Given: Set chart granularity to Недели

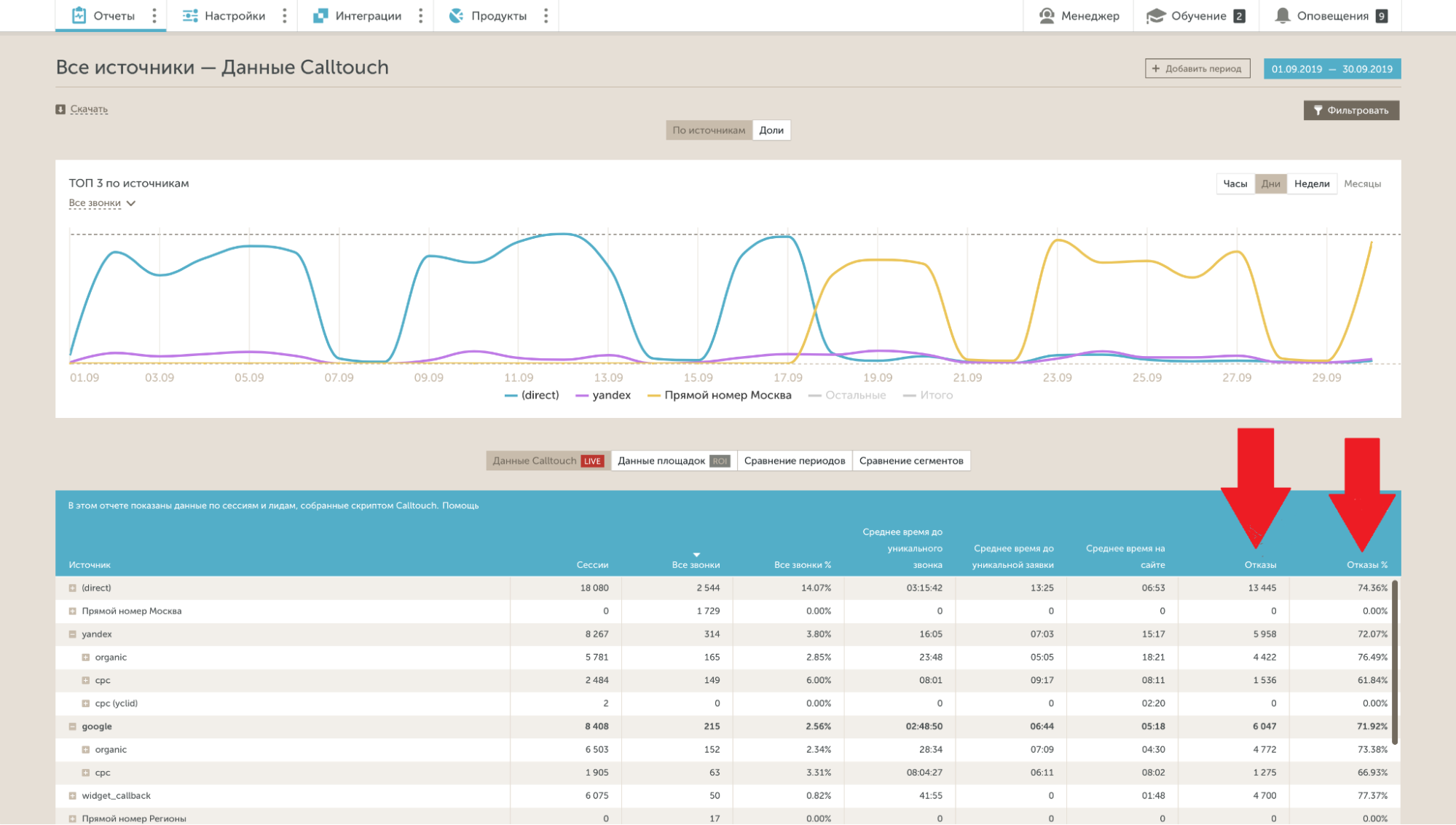Looking at the screenshot, I should tap(1312, 183).
